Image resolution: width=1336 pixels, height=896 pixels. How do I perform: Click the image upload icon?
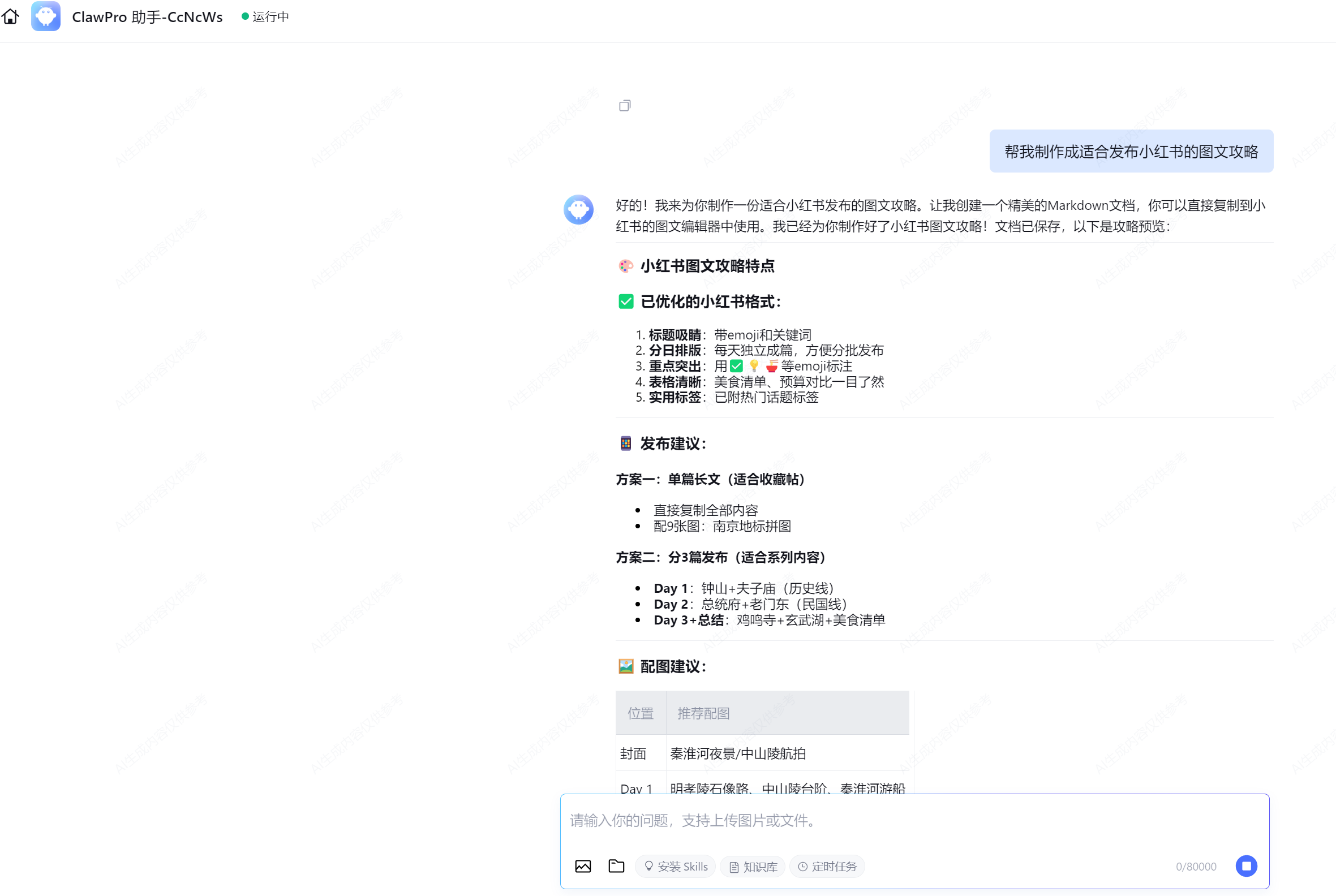[x=582, y=866]
